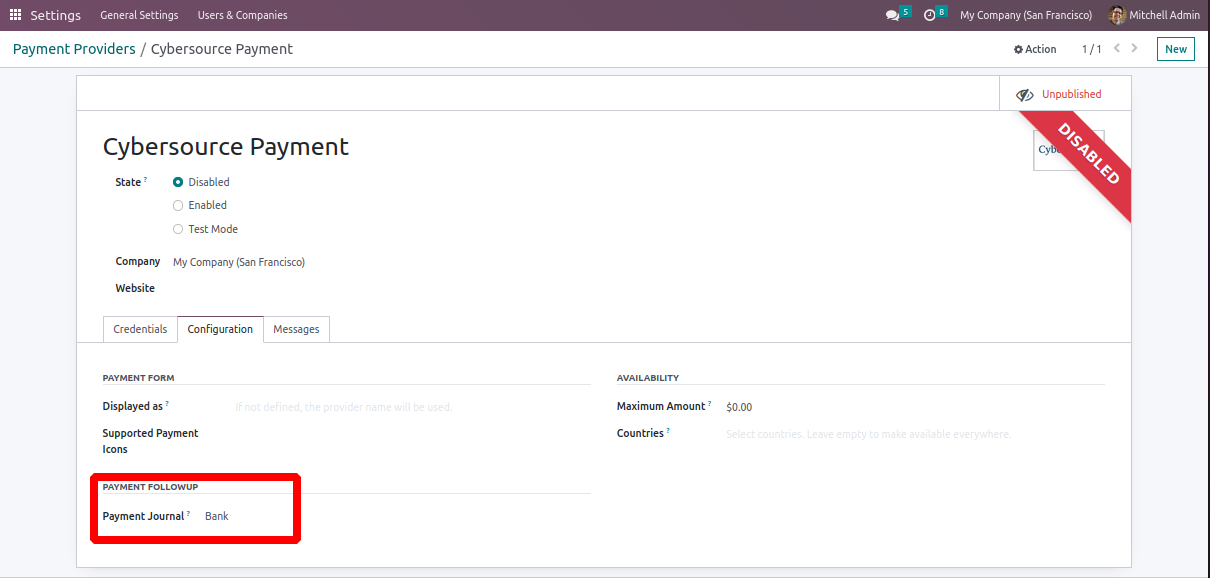Click the Maximum Amount help question mark
Viewport: 1210px width, 578px height.
pos(710,404)
